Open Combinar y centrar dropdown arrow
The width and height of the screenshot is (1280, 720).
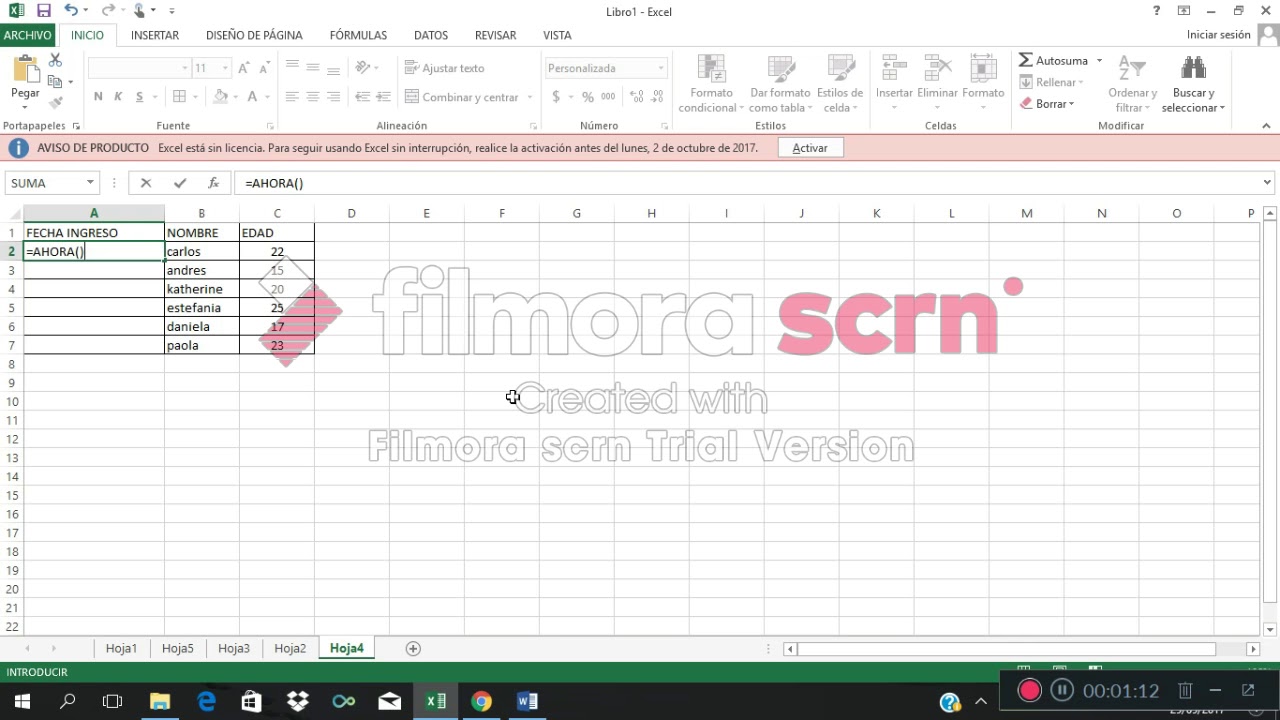point(528,97)
